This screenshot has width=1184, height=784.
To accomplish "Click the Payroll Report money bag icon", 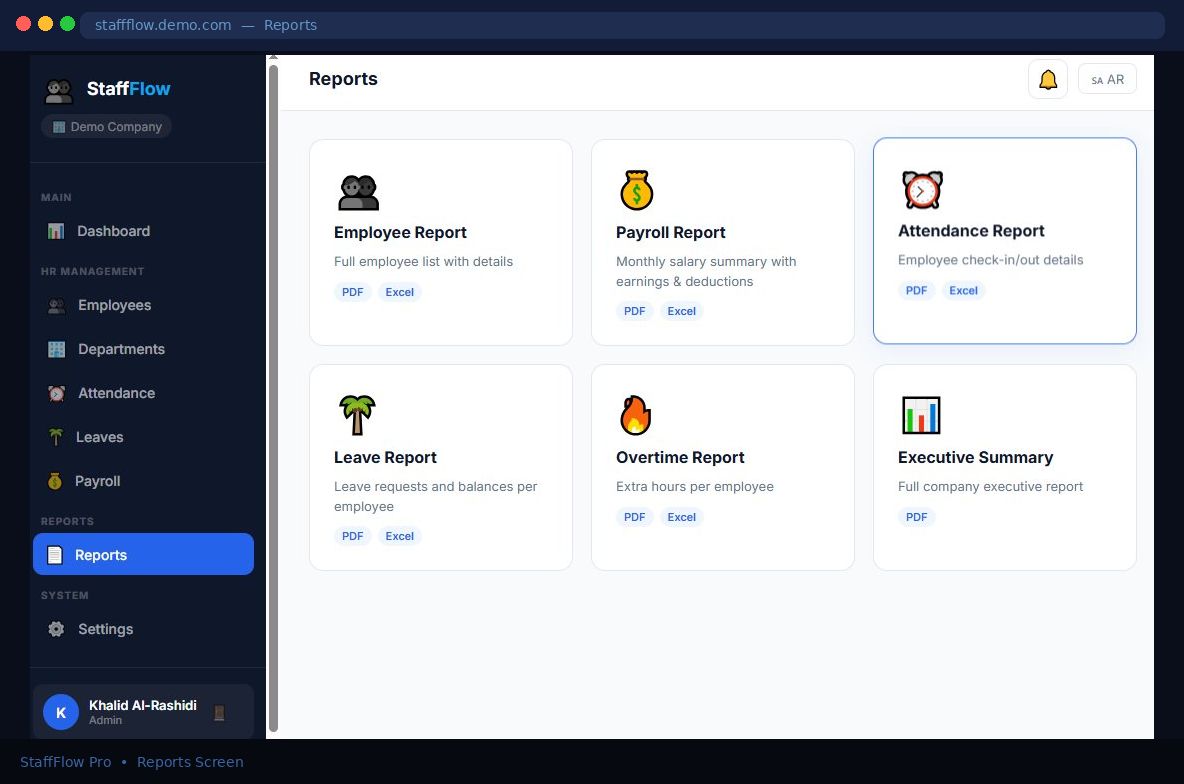I will pos(637,190).
